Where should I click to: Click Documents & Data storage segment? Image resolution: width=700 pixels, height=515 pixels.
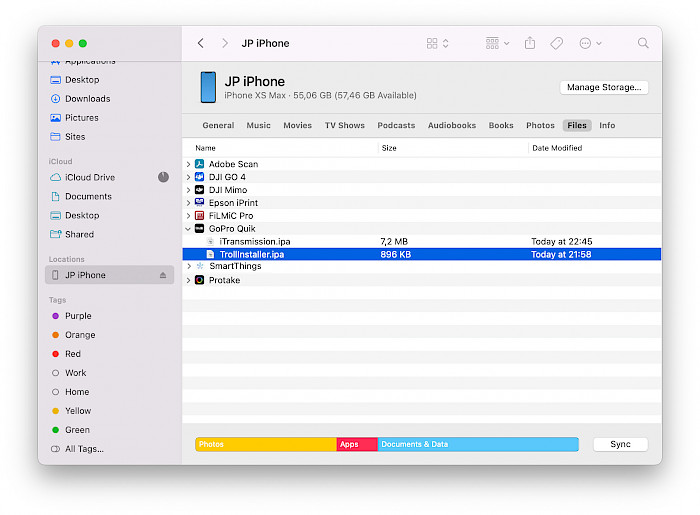478,444
